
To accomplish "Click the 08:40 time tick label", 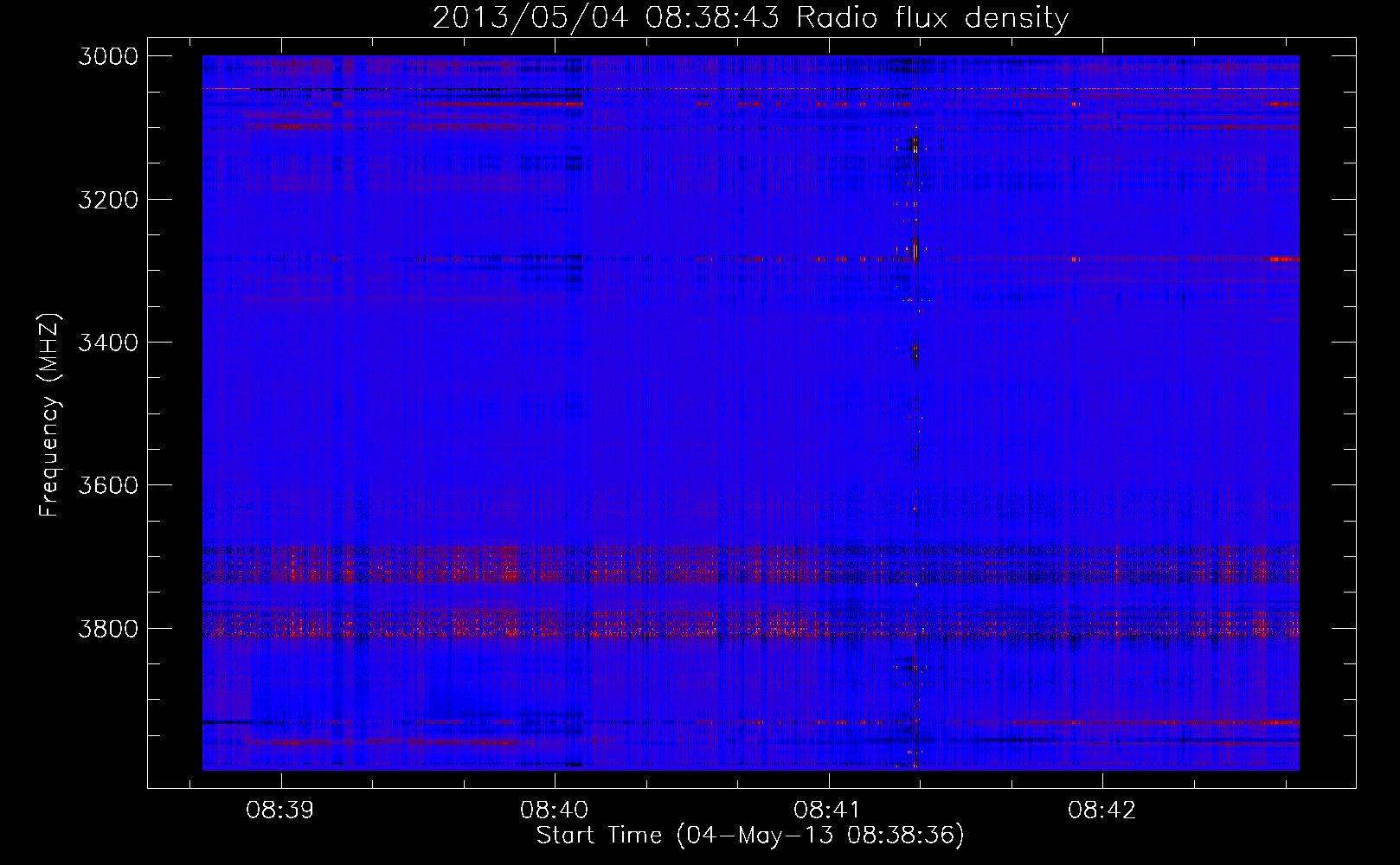I will tap(554, 811).
